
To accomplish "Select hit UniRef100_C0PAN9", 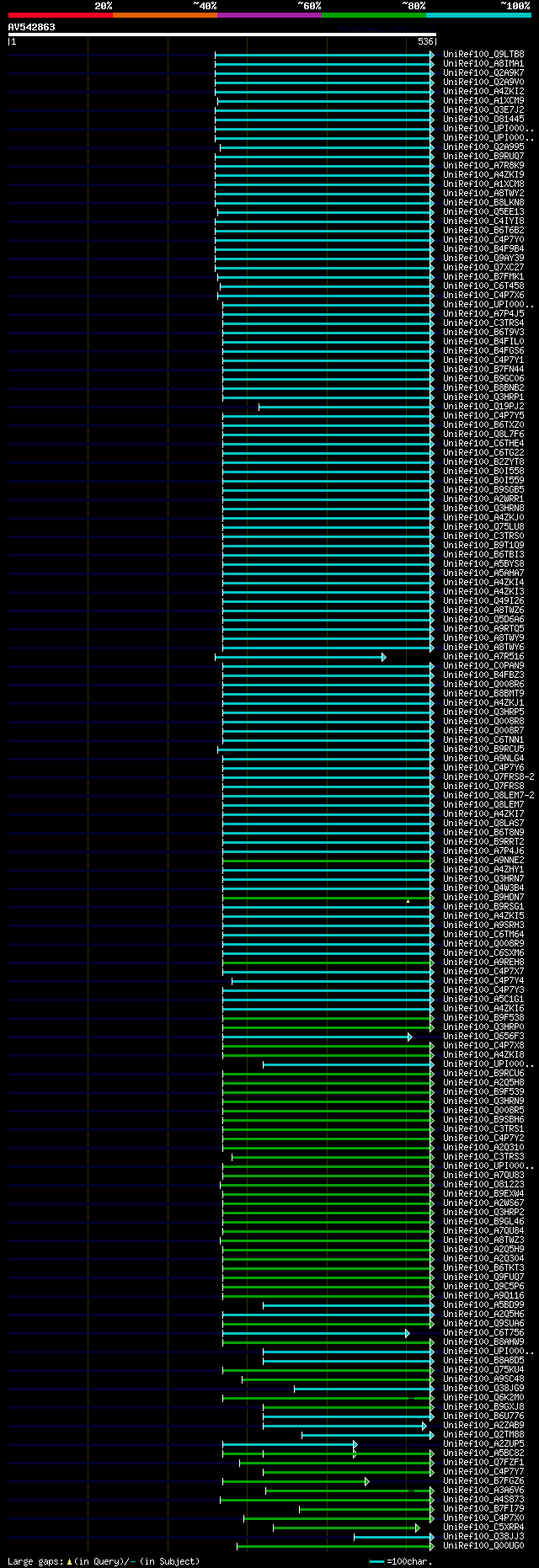I will pyautogui.click(x=483, y=666).
